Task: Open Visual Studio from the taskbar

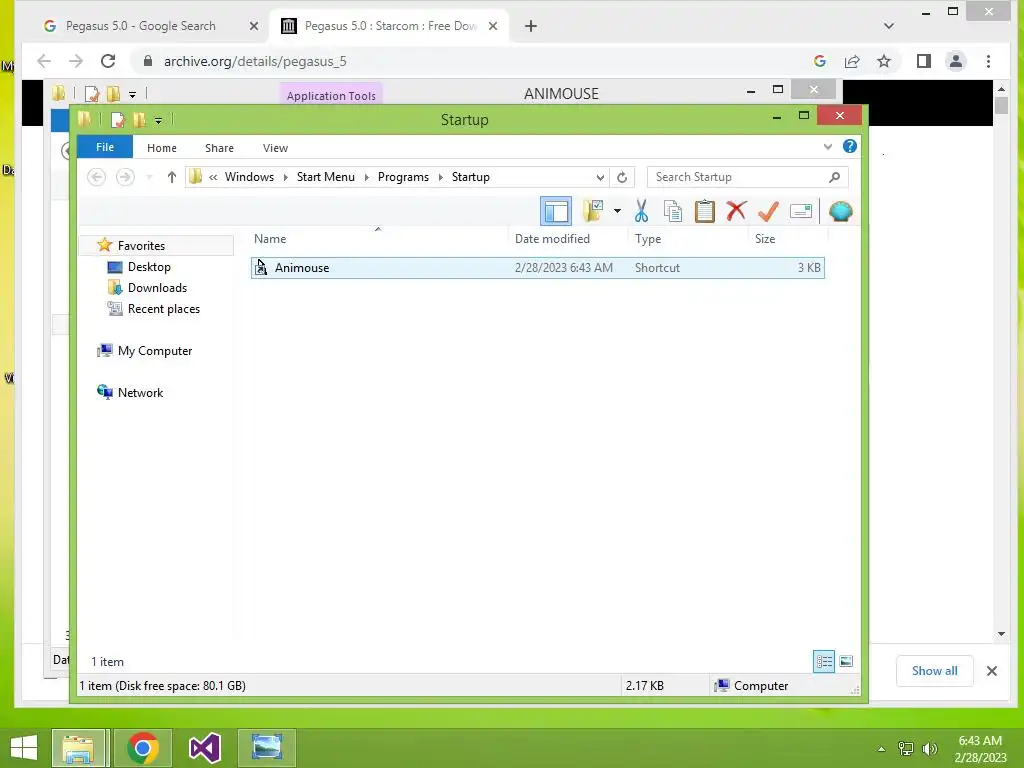Action: point(204,748)
